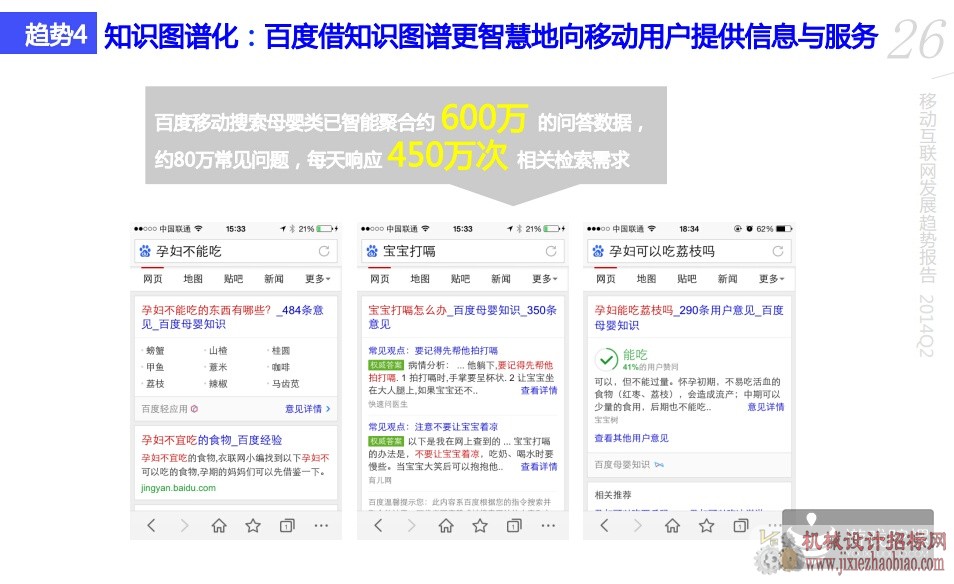Click search field containing 孕妇可以吃荔枝吗
This screenshot has width=954, height=584.
pyautogui.click(x=689, y=251)
